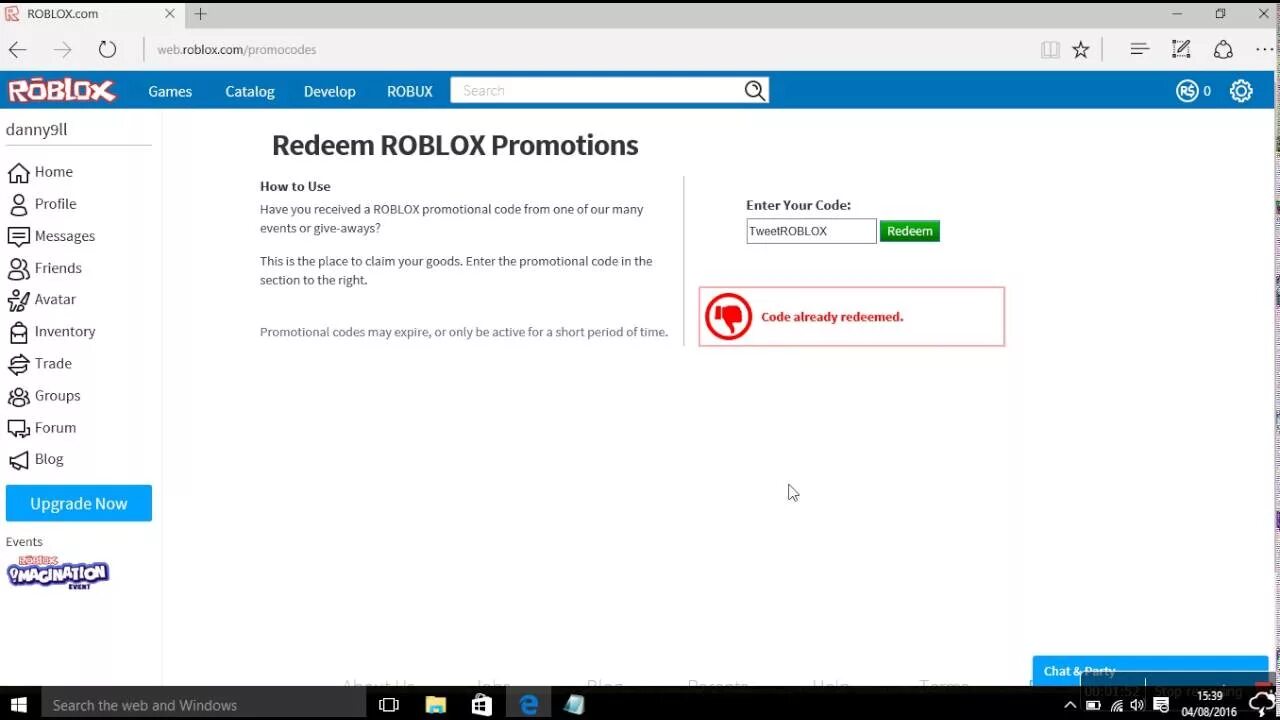Click the Edge share icon
1280x720 pixels.
(1223, 49)
